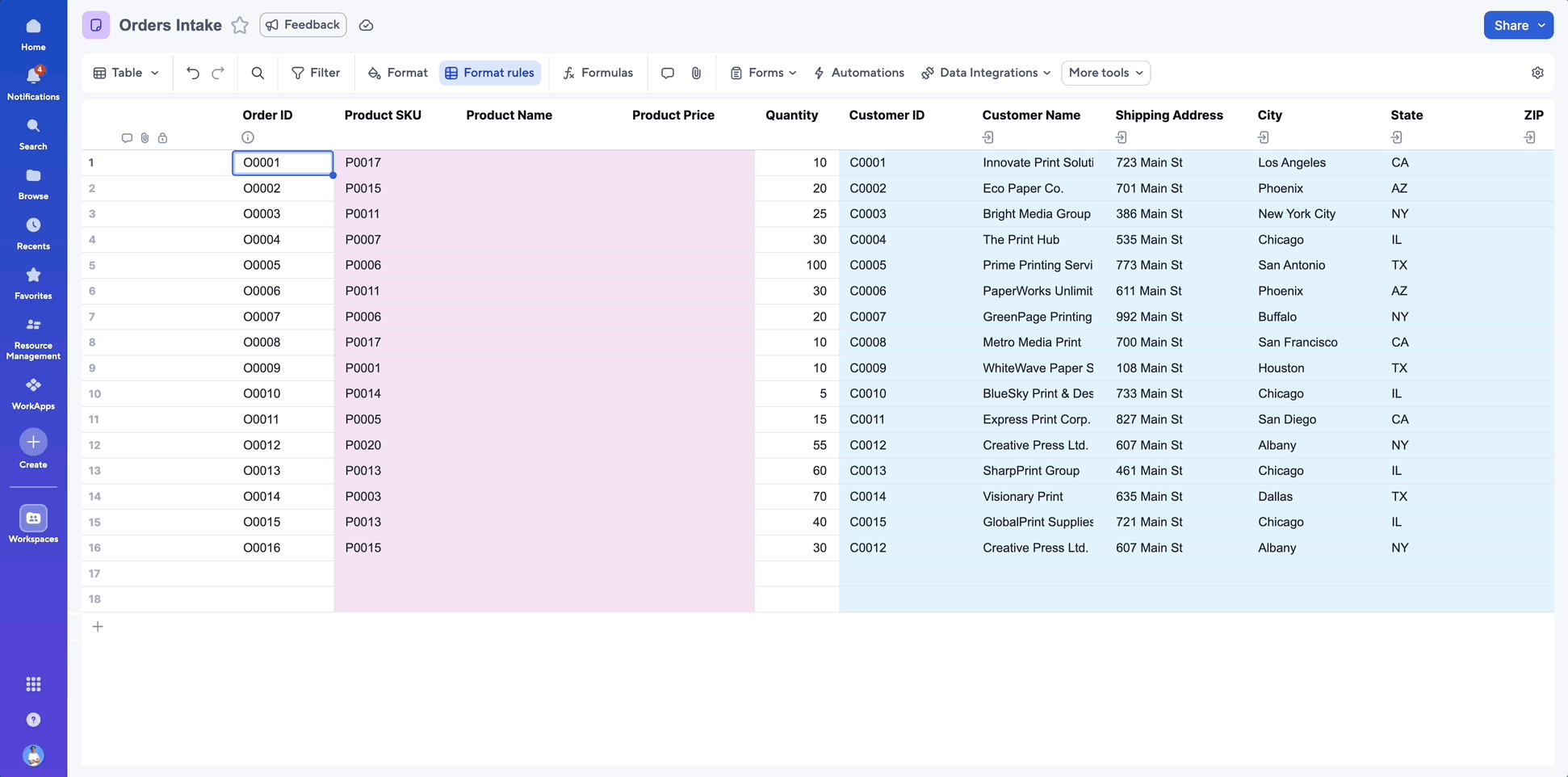Open search from the toolbar magnifier icon
This screenshot has width=1568, height=777.
click(257, 73)
